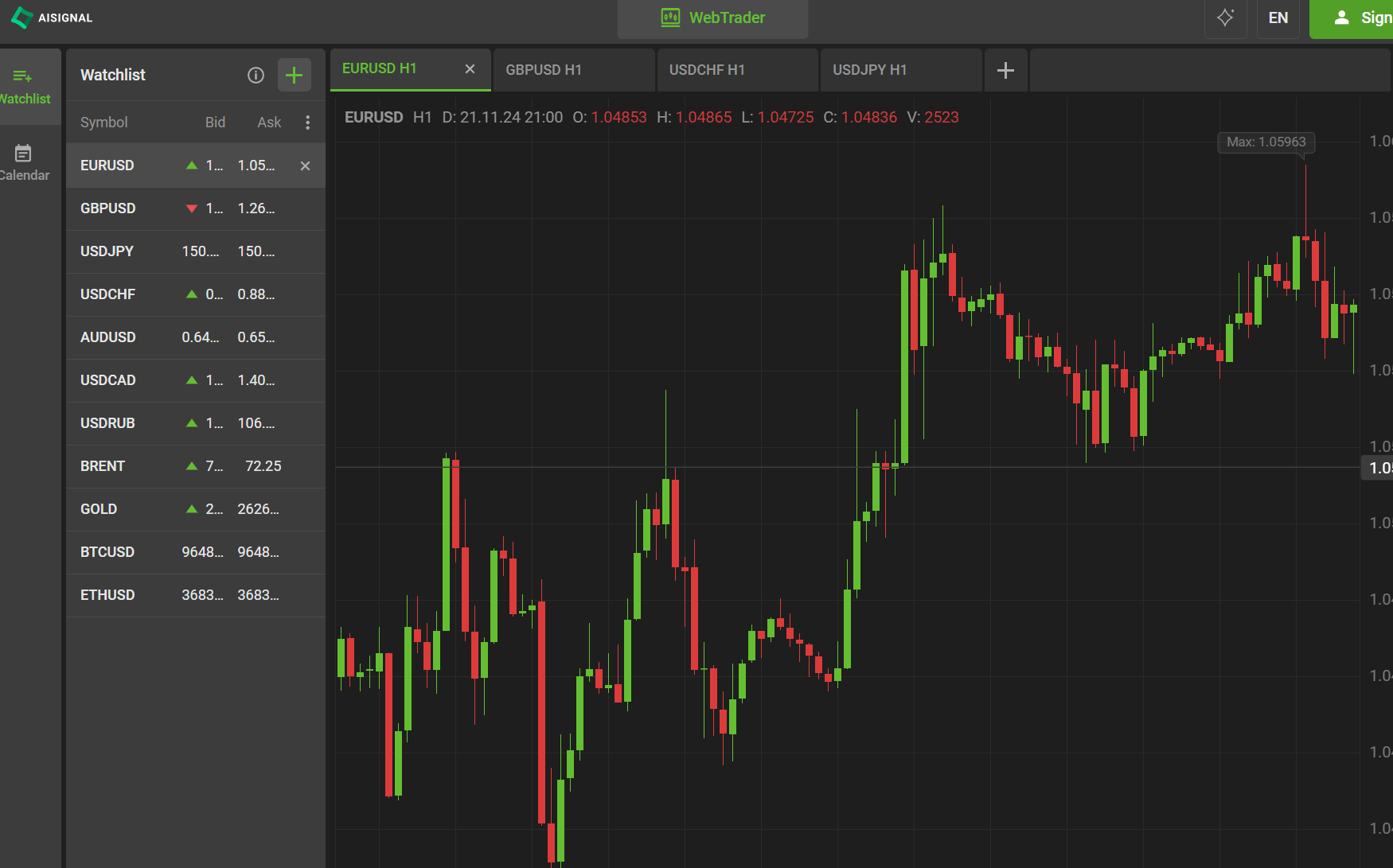1393x868 pixels.
Task: Open the Watchlist info icon
Action: coord(256,75)
